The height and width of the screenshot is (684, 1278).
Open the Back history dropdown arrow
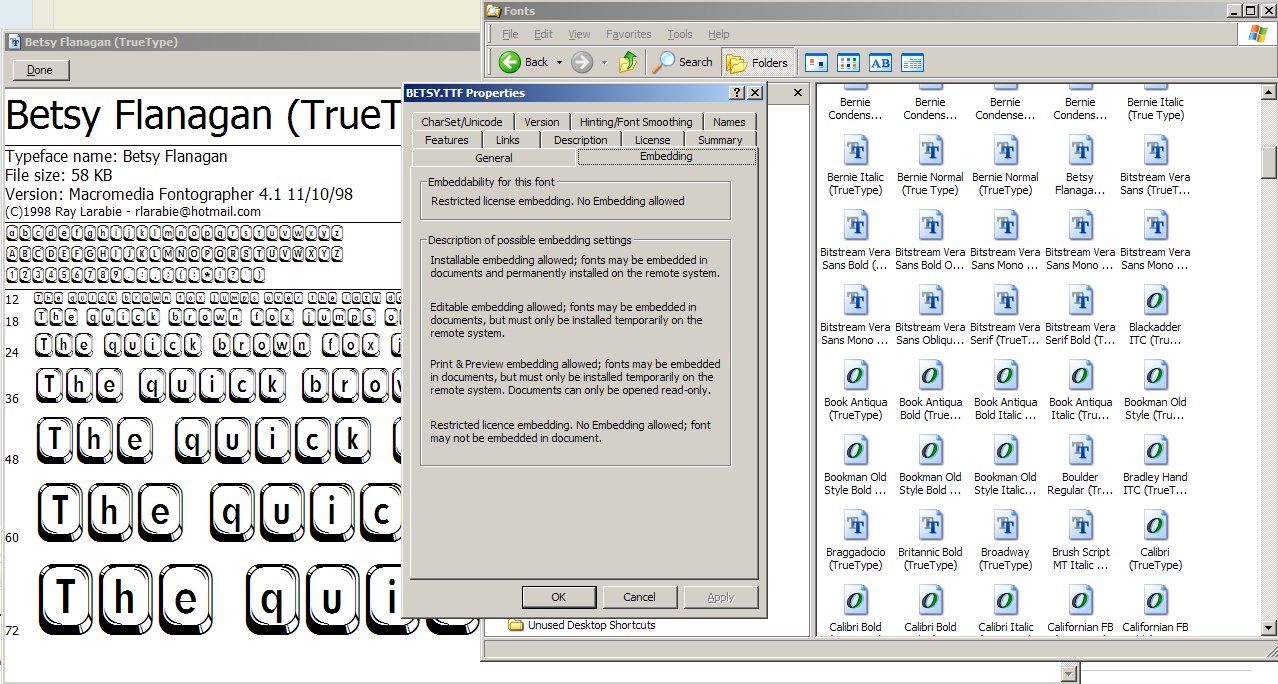559,62
